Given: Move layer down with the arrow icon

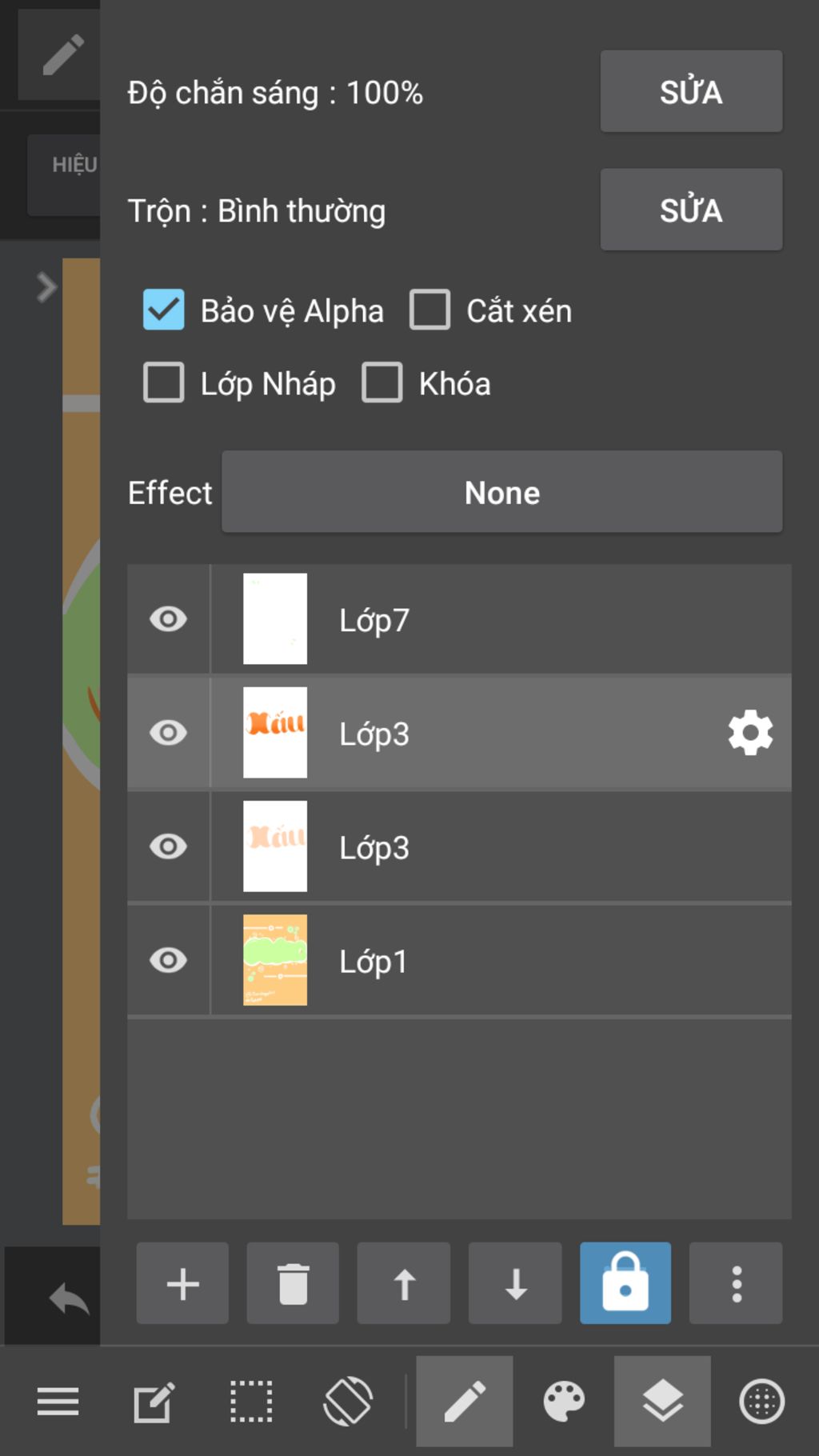Looking at the screenshot, I should [515, 1283].
